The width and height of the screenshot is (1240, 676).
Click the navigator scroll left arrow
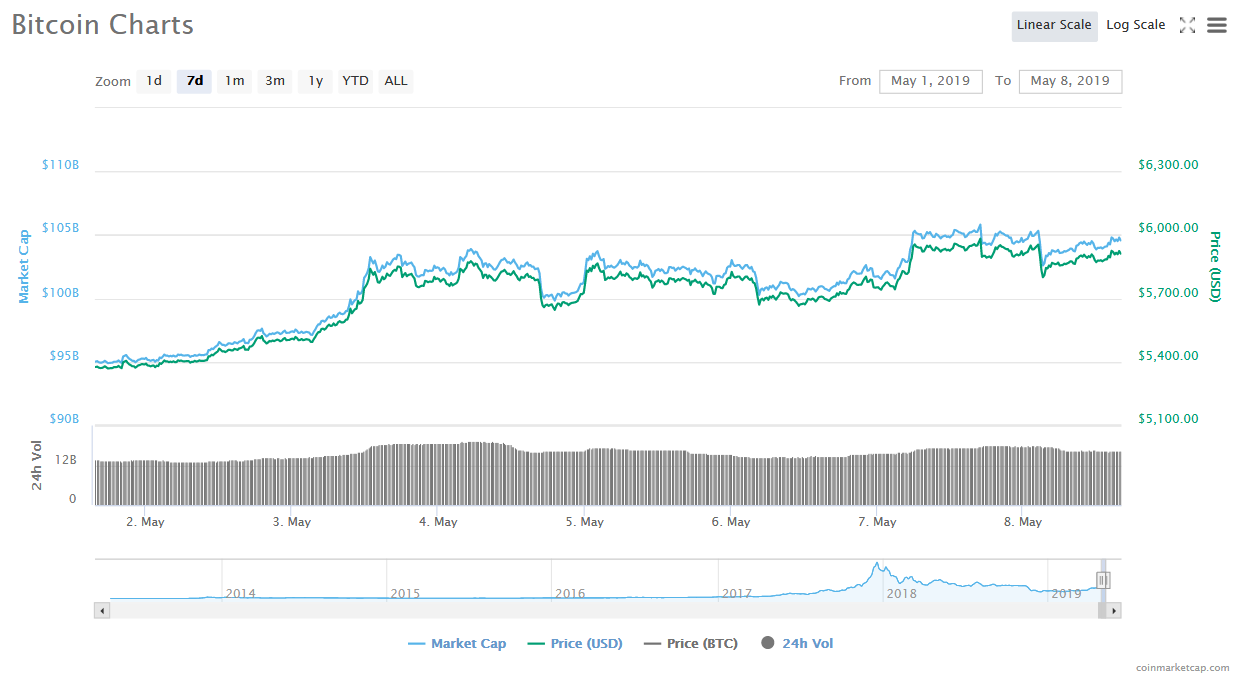pos(102,610)
